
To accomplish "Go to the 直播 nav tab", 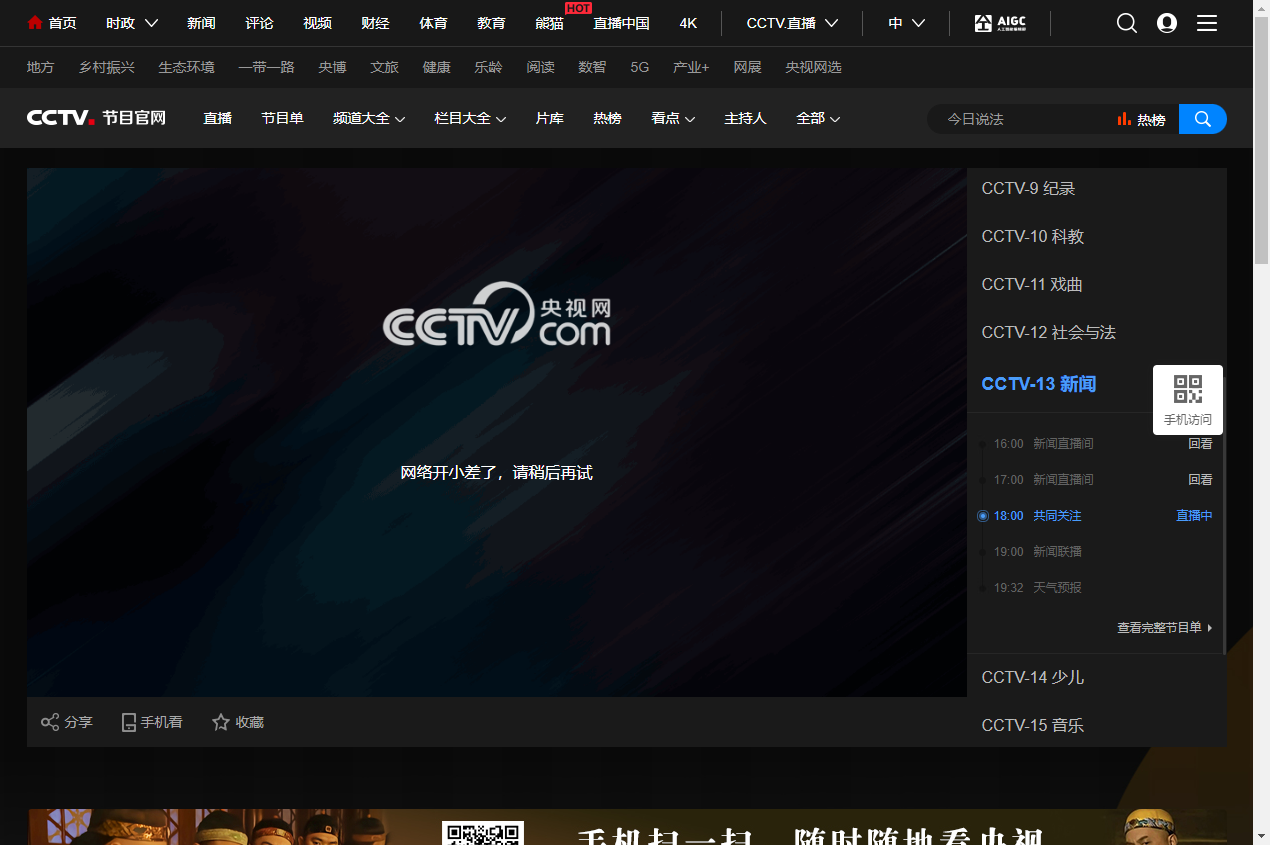I will point(217,118).
